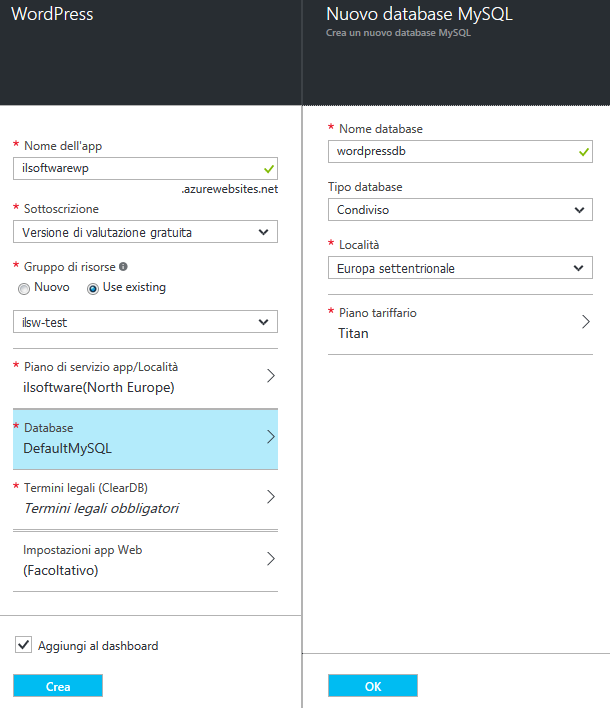Click the green checkmark in Nome database field
Viewport: 610px width, 708px height.
(x=583, y=151)
